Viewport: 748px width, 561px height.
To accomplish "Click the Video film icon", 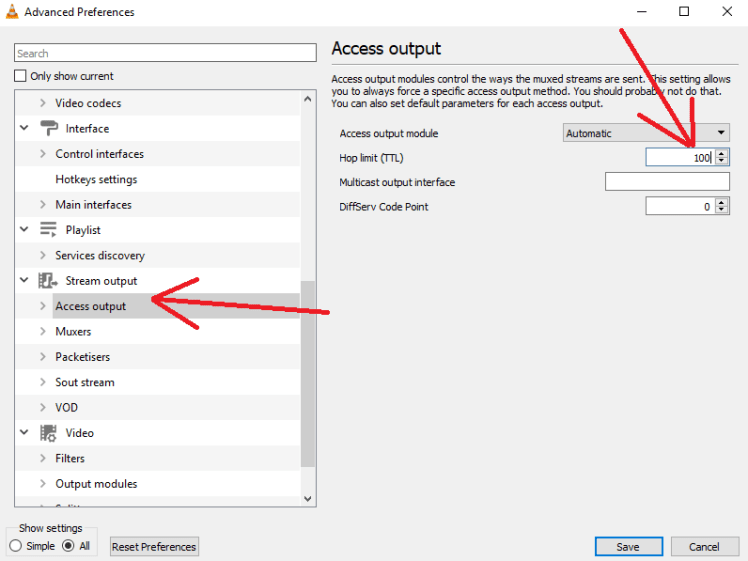I will click(48, 433).
